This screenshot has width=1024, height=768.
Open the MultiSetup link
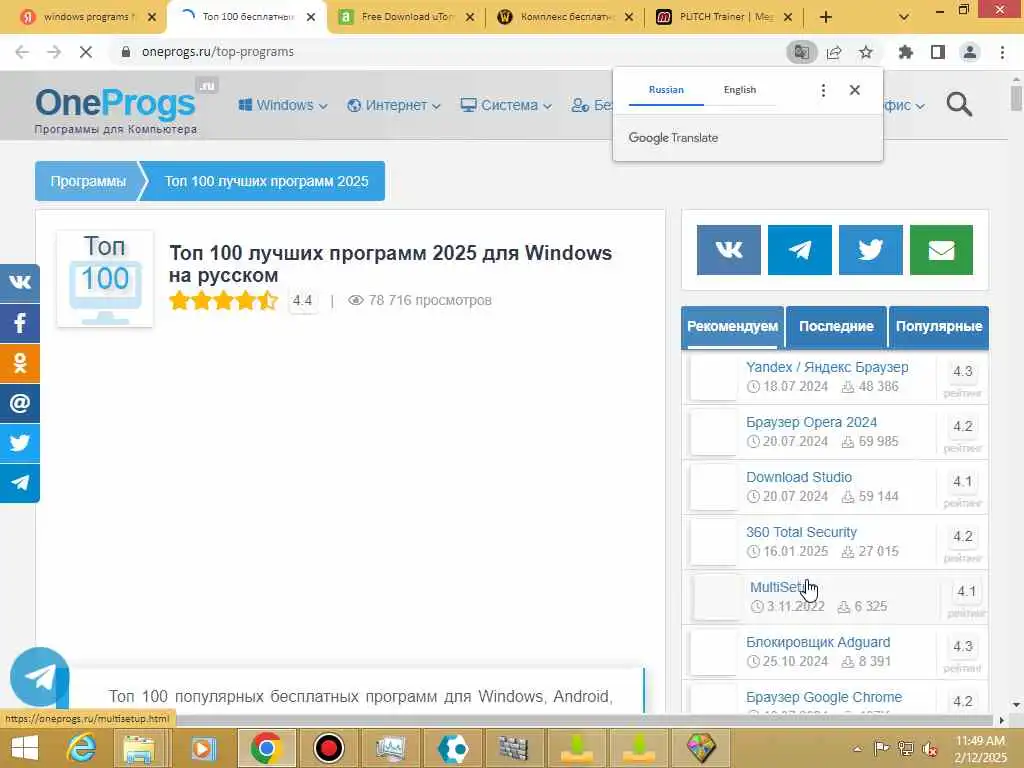click(780, 587)
